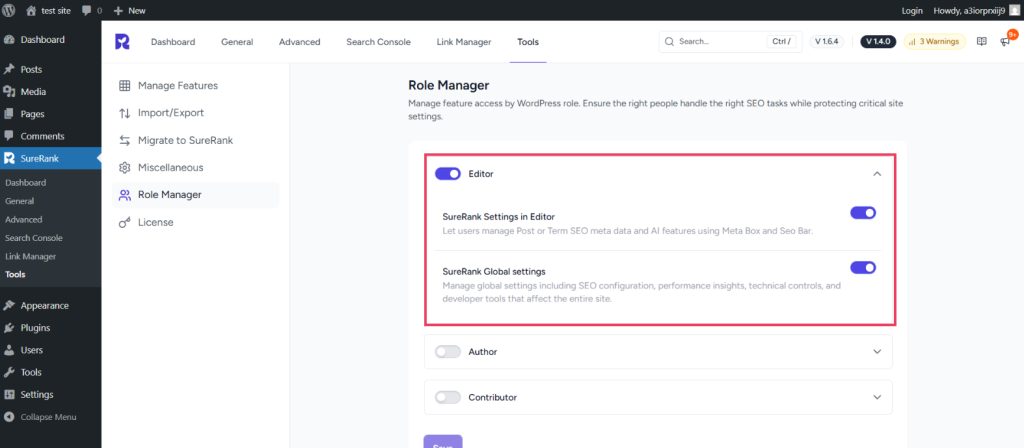Click the V 1.4.0 version badge
Screen dimensions: 1024x448
pos(878,41)
